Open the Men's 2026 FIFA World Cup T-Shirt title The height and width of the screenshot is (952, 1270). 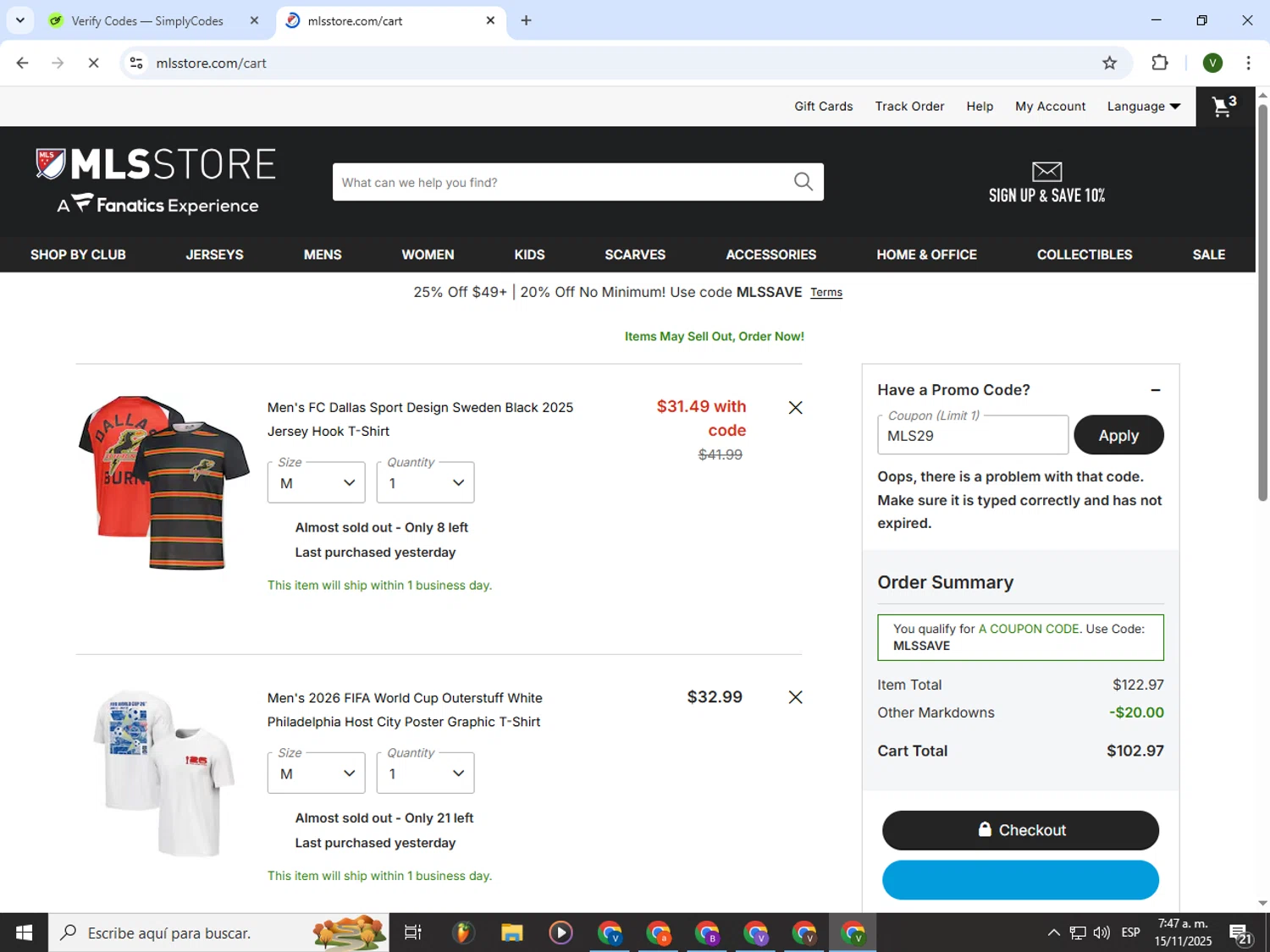405,710
